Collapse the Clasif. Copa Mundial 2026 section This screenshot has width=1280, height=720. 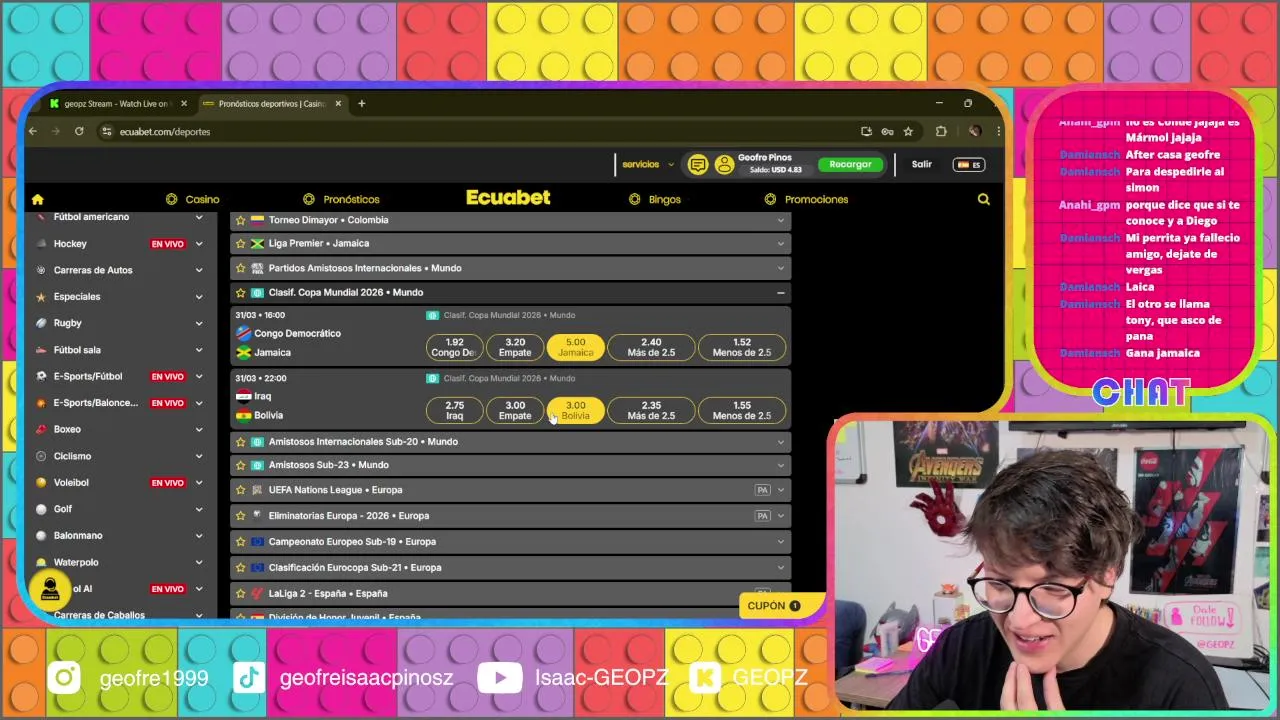coord(780,293)
